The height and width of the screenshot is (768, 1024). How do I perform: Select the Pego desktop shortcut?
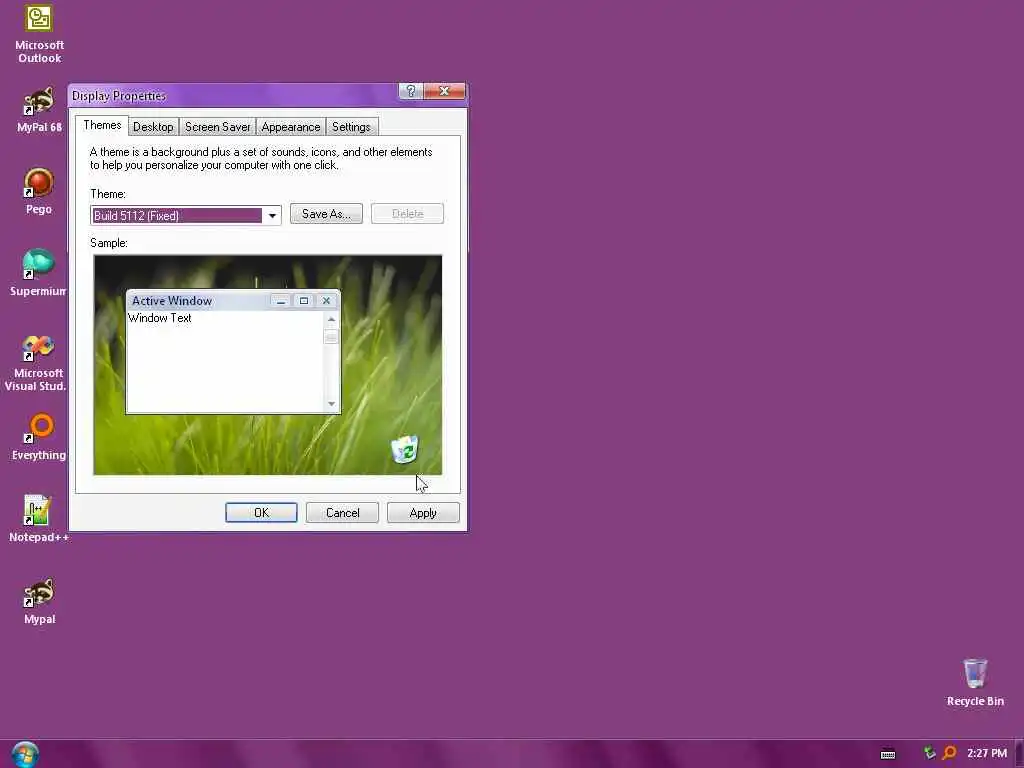(x=39, y=191)
